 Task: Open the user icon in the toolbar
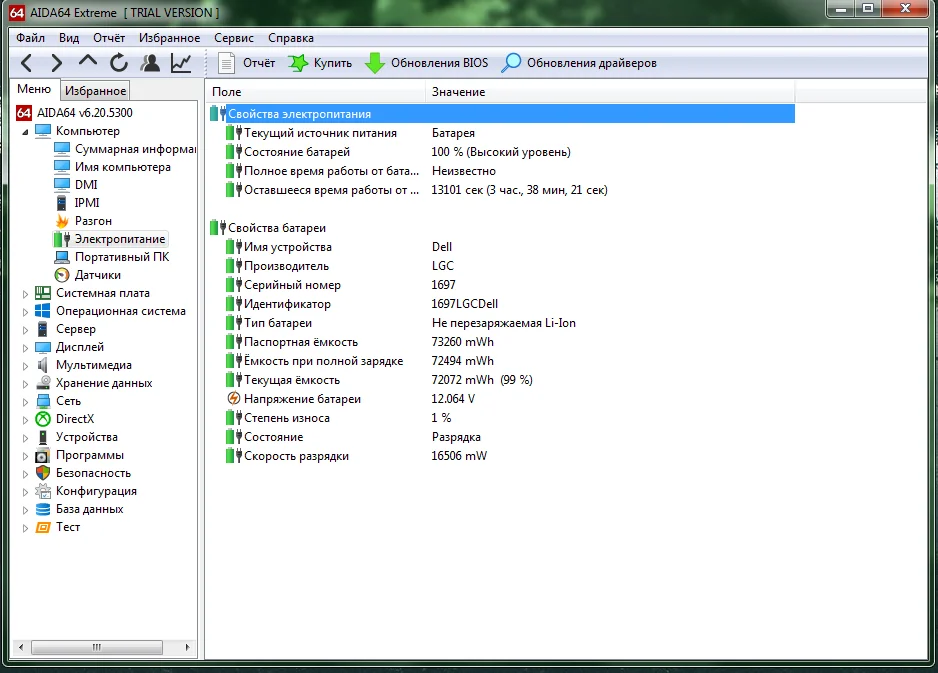pos(150,63)
